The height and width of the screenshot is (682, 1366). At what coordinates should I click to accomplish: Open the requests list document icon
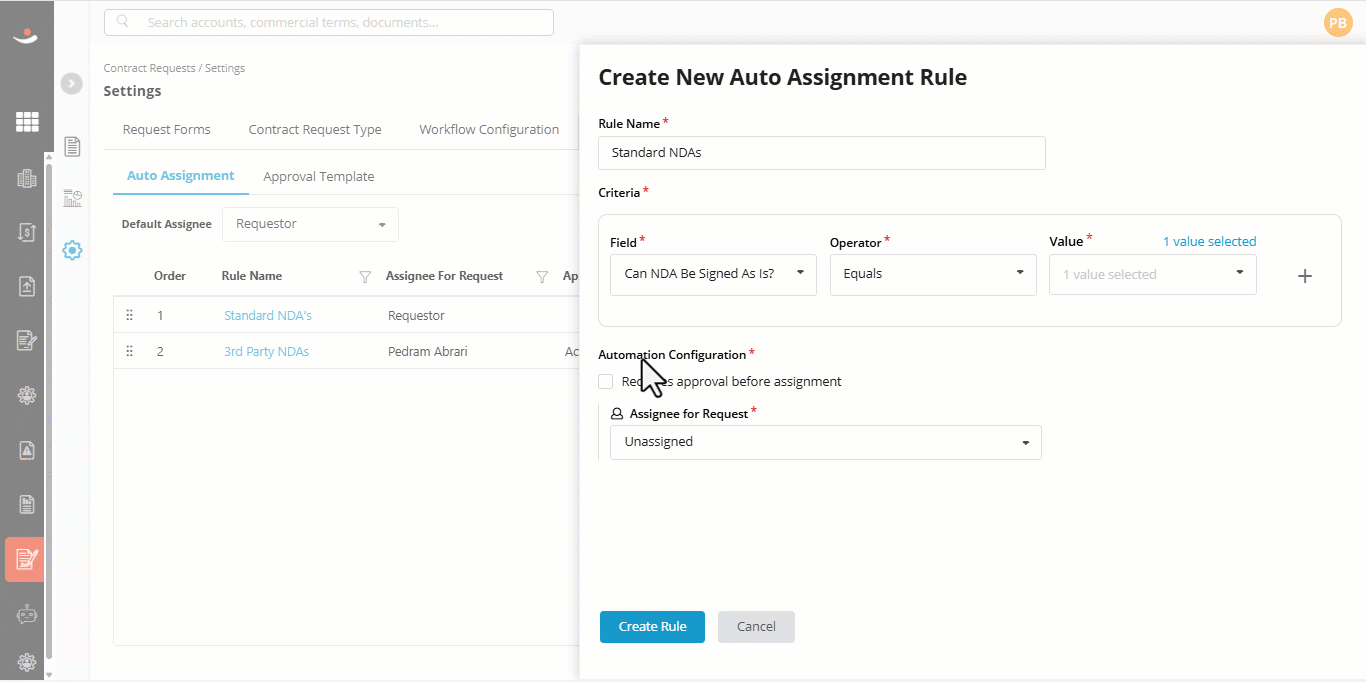(72, 147)
